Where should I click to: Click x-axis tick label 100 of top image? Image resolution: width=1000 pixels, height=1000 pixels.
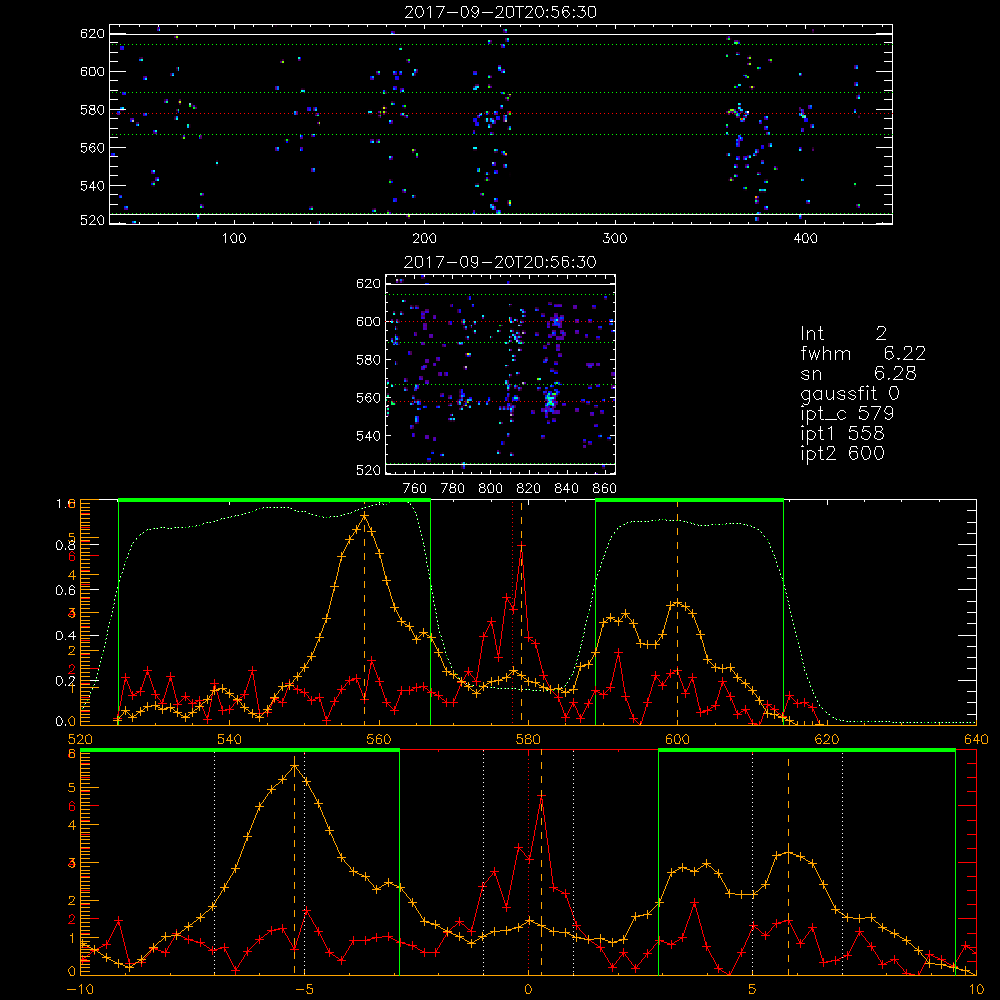pos(234,239)
